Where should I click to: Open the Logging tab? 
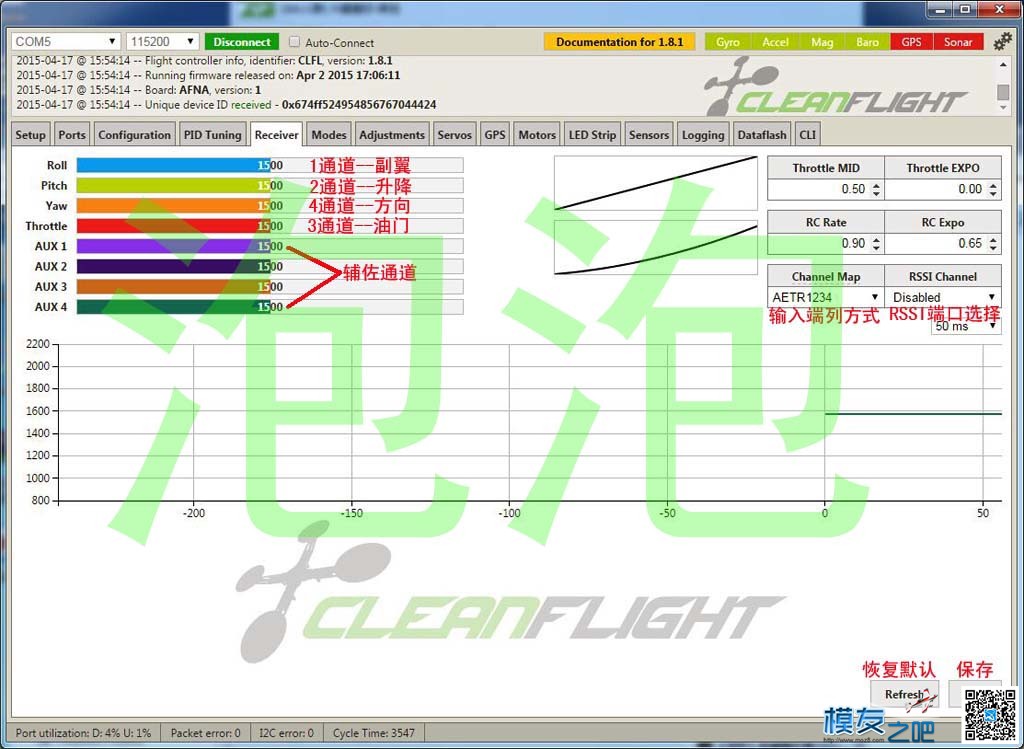[x=703, y=135]
